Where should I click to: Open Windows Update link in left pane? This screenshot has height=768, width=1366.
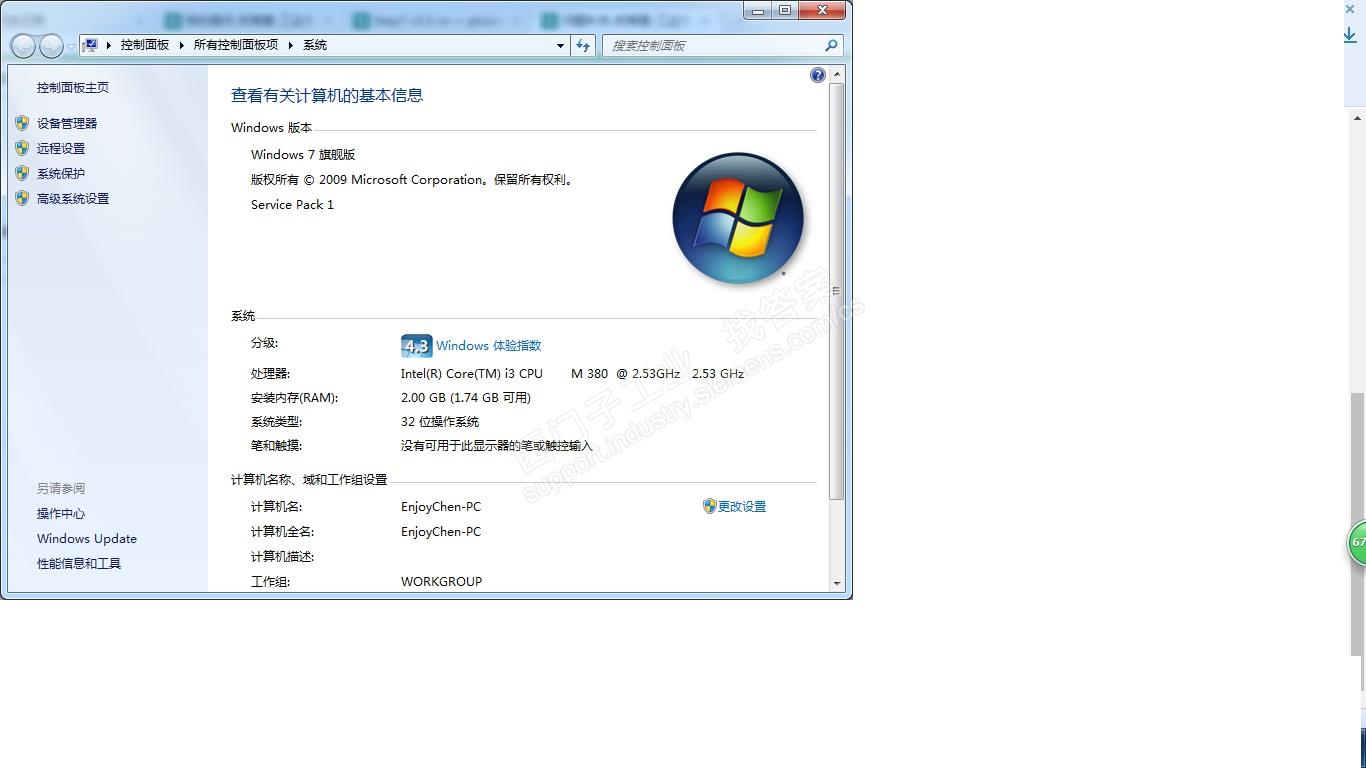point(87,539)
